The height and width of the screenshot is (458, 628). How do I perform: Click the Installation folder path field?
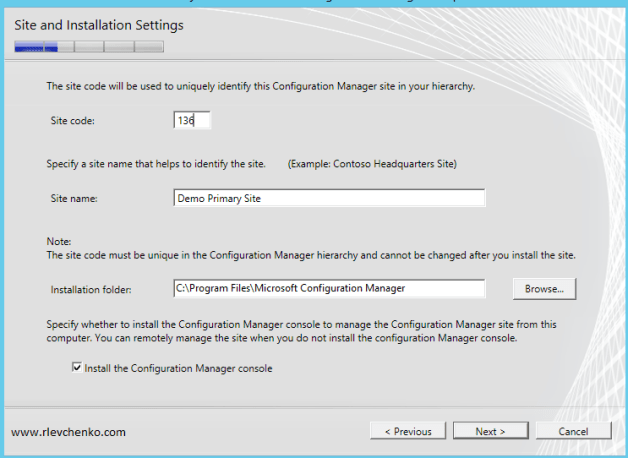click(328, 289)
